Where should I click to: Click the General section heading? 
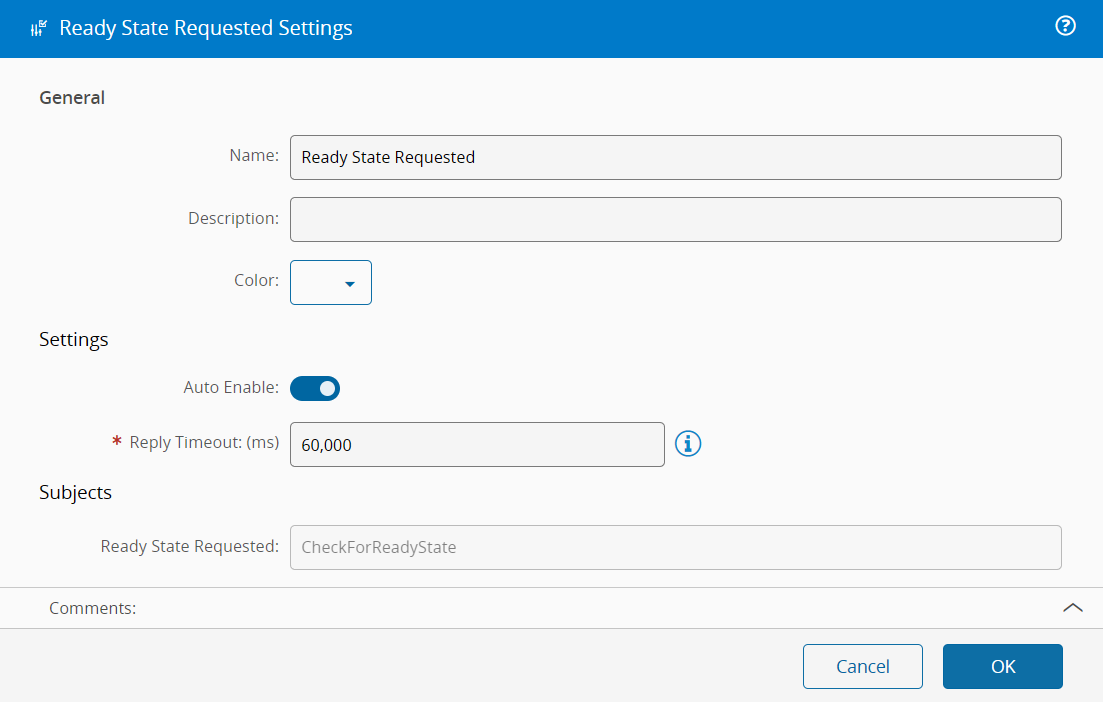coord(71,97)
